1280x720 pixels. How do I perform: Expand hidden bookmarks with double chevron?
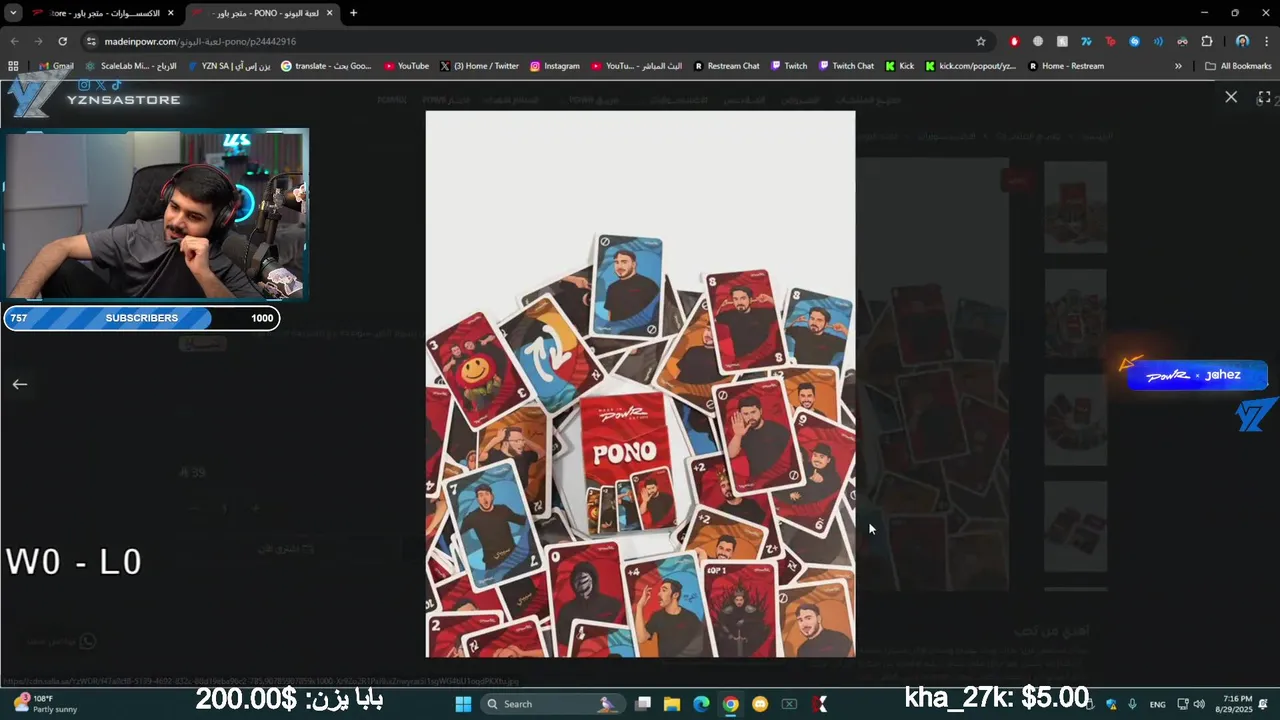point(1178,66)
